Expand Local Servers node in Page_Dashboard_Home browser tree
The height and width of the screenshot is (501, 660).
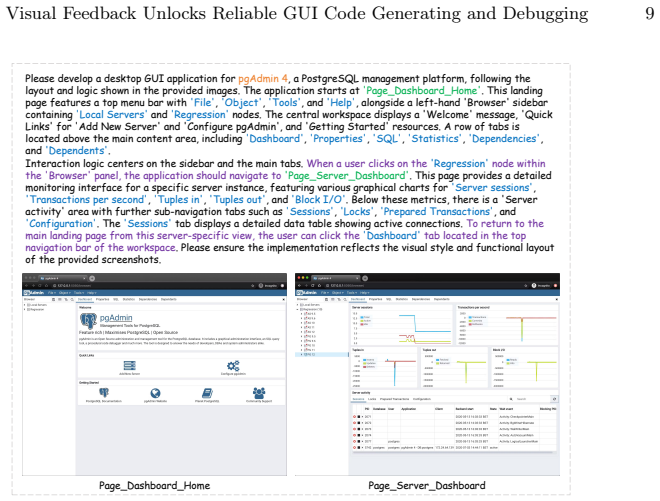(25, 305)
